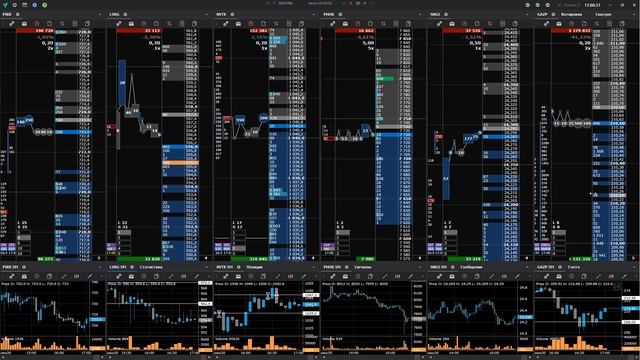Switch to the Сообщения tab

pos(471,267)
